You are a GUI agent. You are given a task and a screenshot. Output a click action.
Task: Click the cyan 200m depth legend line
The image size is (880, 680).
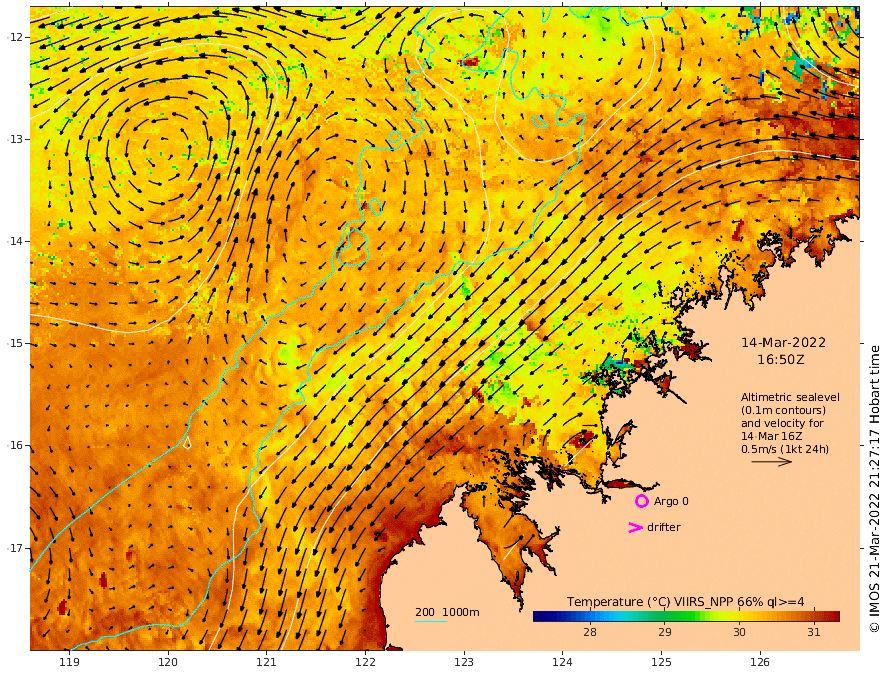click(x=431, y=622)
